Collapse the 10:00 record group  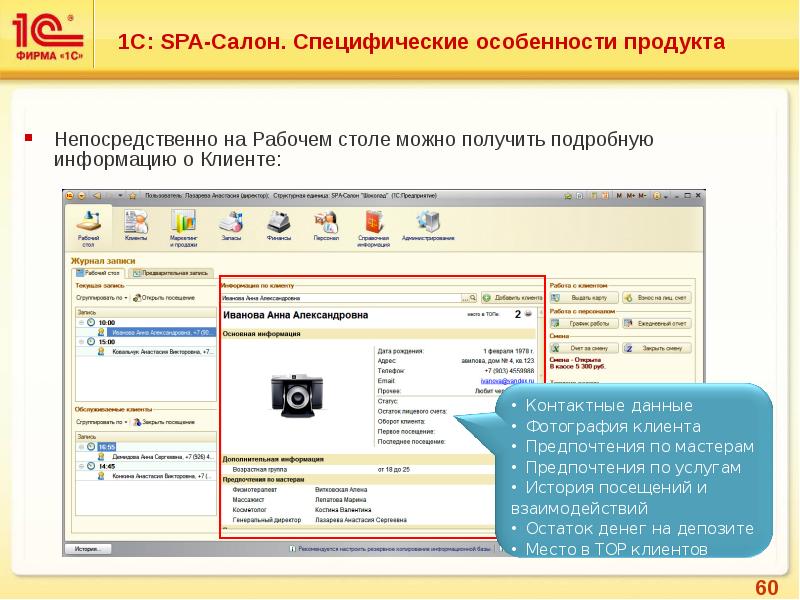81,323
